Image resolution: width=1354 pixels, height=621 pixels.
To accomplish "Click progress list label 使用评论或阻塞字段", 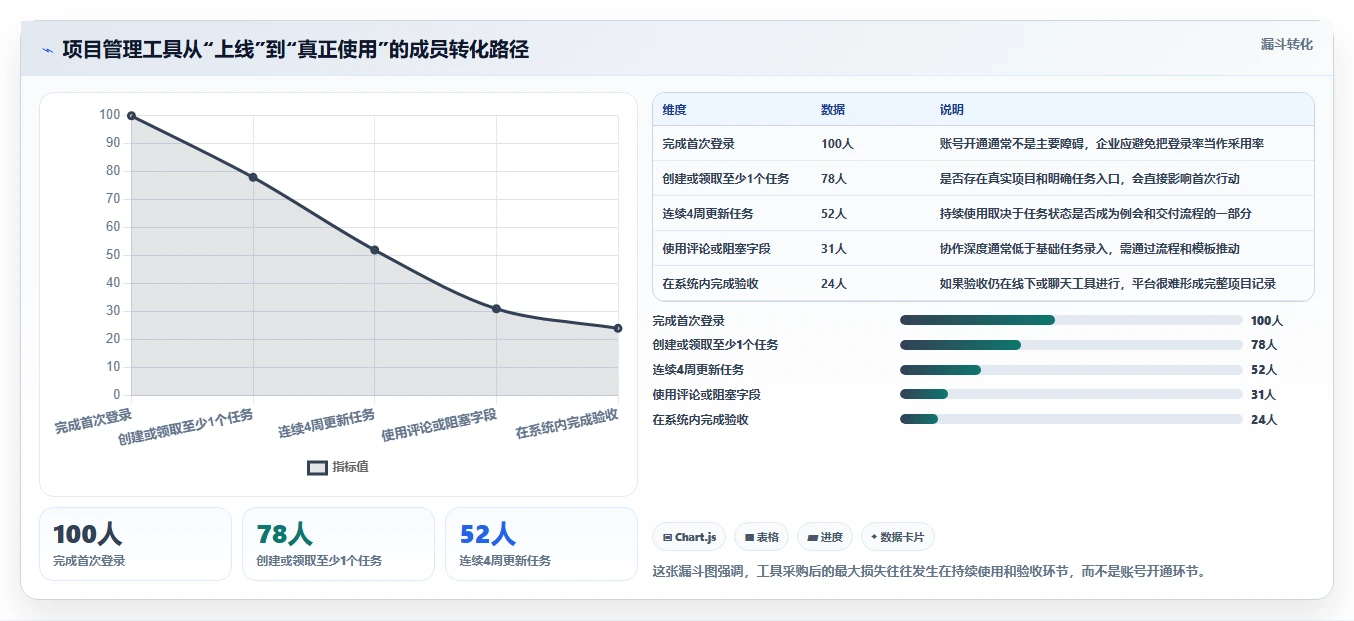I will (x=706, y=394).
